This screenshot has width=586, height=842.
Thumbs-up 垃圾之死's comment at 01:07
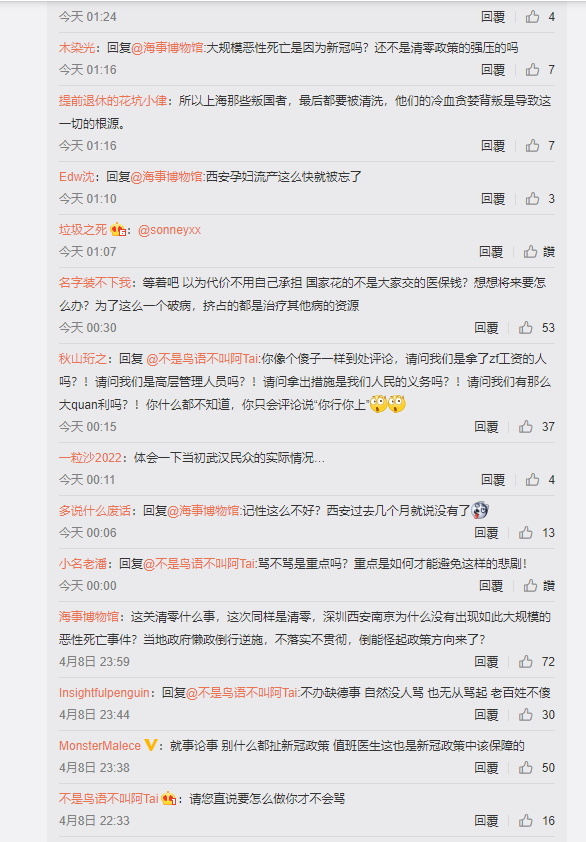[530, 251]
